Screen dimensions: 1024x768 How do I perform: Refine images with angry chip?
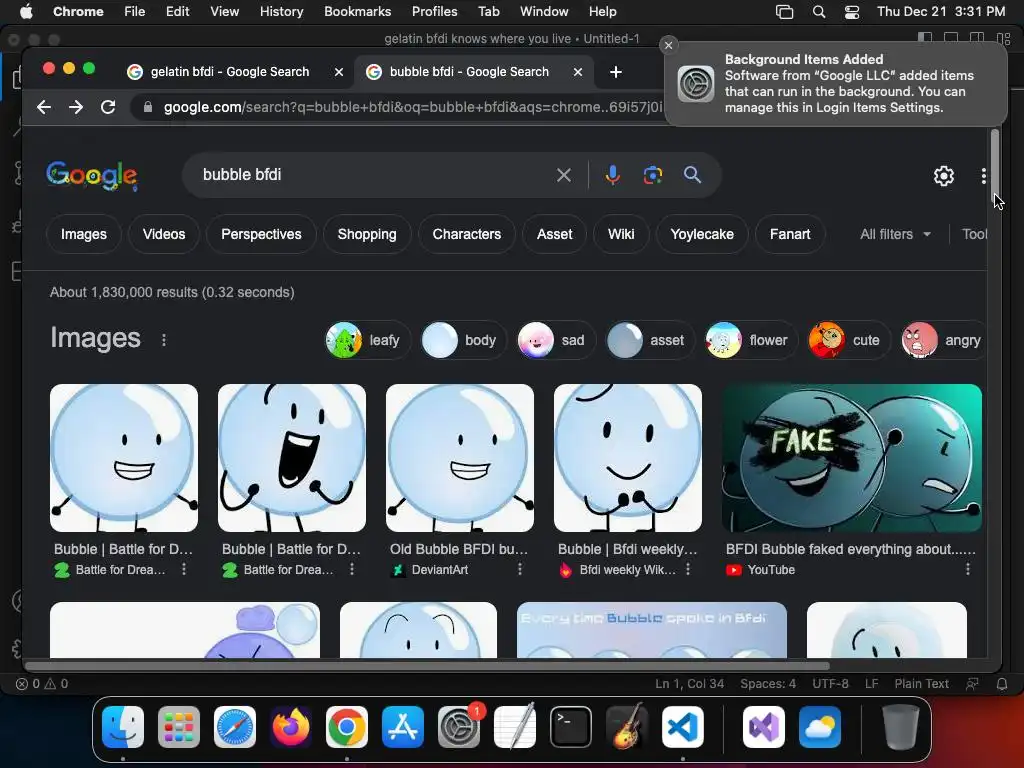point(942,340)
